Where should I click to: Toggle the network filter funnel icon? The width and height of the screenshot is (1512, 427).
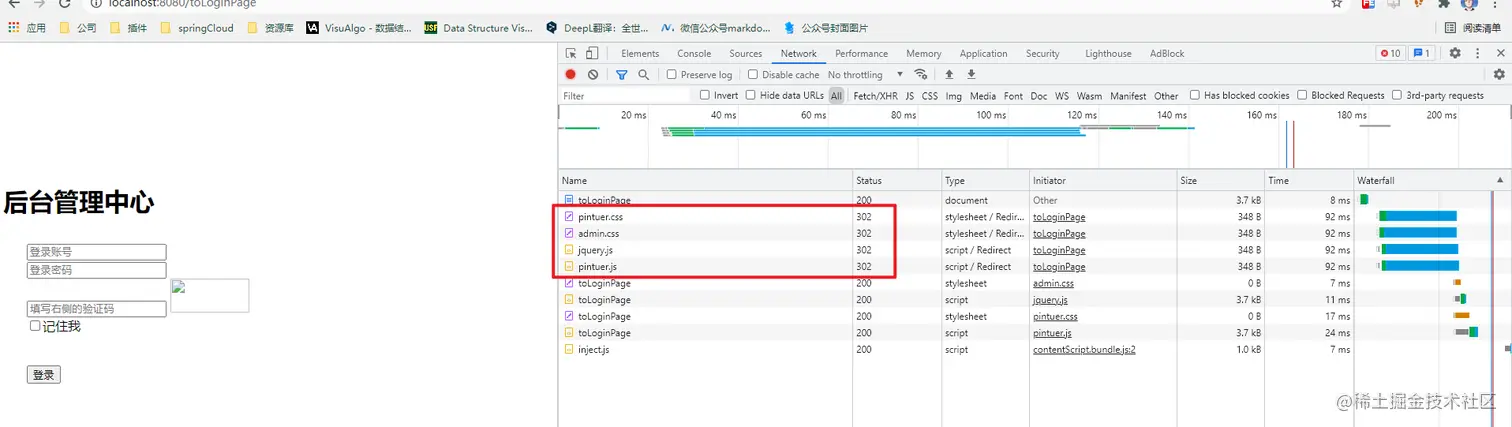(x=622, y=75)
